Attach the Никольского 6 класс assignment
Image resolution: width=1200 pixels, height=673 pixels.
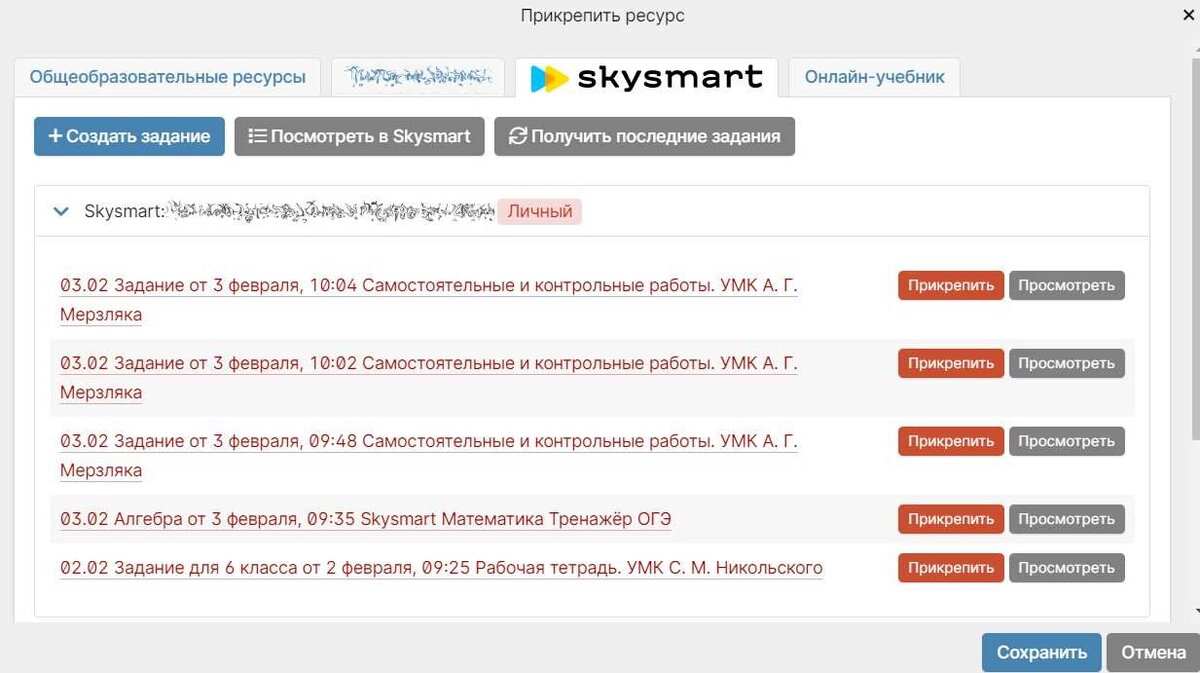point(951,568)
